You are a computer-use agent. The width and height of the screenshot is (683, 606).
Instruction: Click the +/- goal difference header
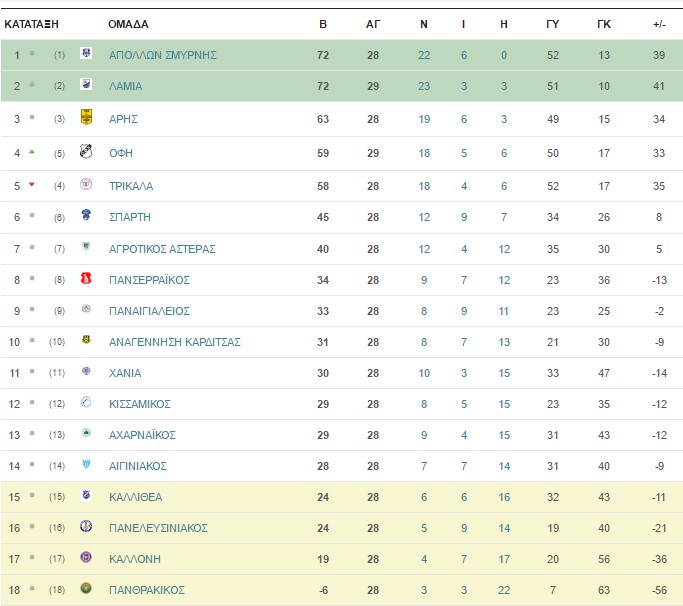point(659,24)
